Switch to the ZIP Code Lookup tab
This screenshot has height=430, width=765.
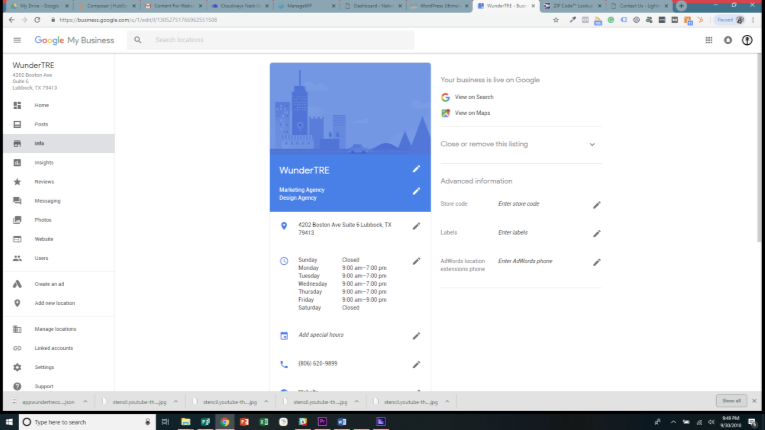(x=572, y=6)
